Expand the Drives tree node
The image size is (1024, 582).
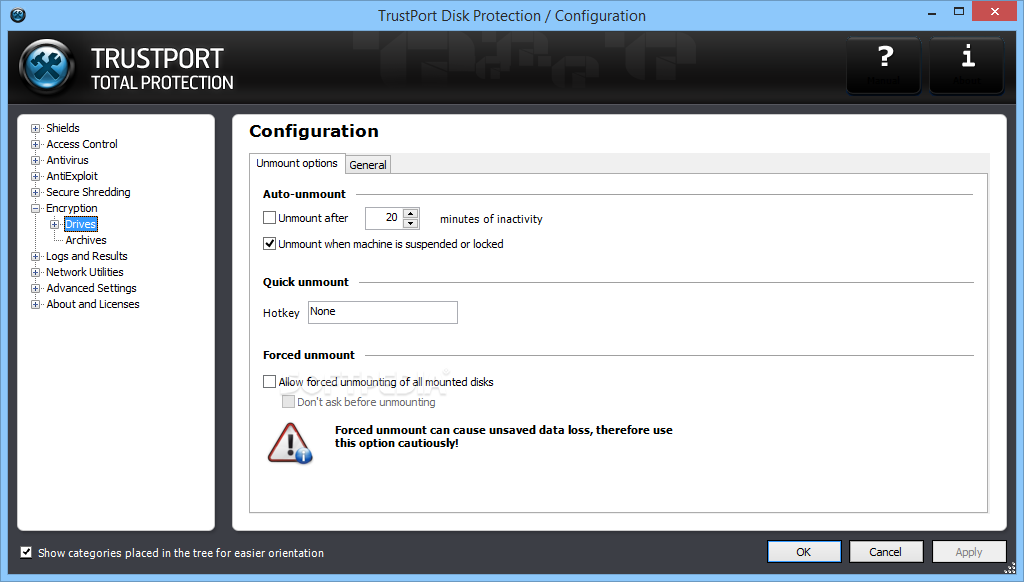tap(55, 225)
